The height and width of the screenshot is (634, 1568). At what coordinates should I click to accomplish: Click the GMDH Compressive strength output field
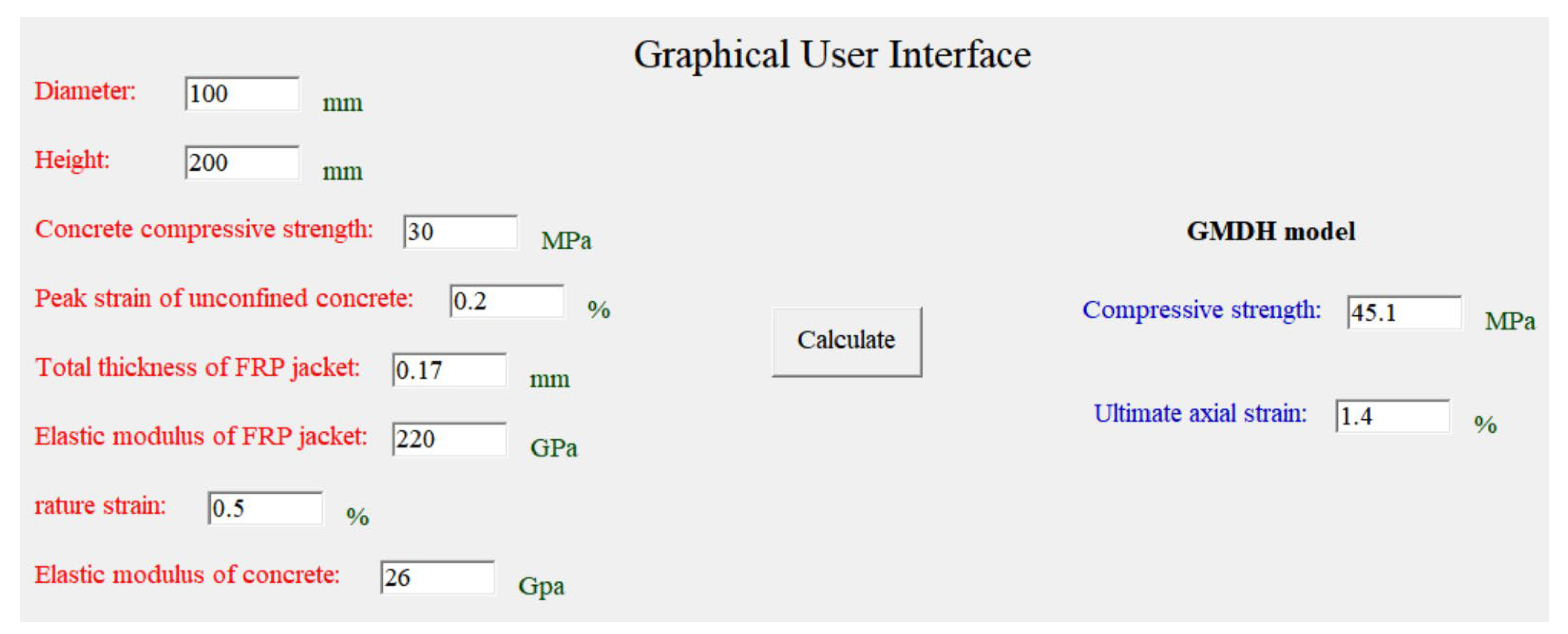[x=1404, y=313]
